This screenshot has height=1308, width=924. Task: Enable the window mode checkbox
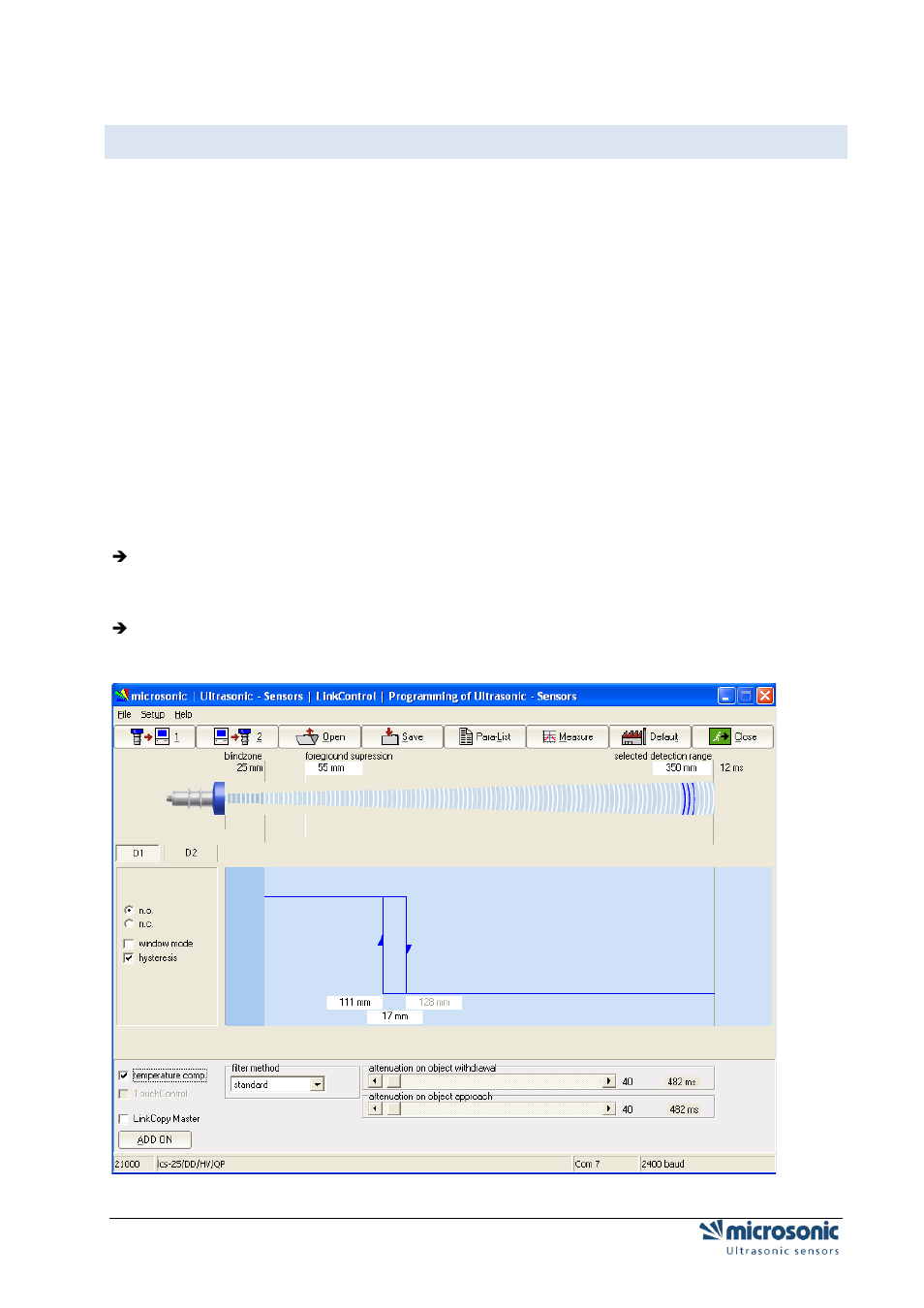coord(129,943)
